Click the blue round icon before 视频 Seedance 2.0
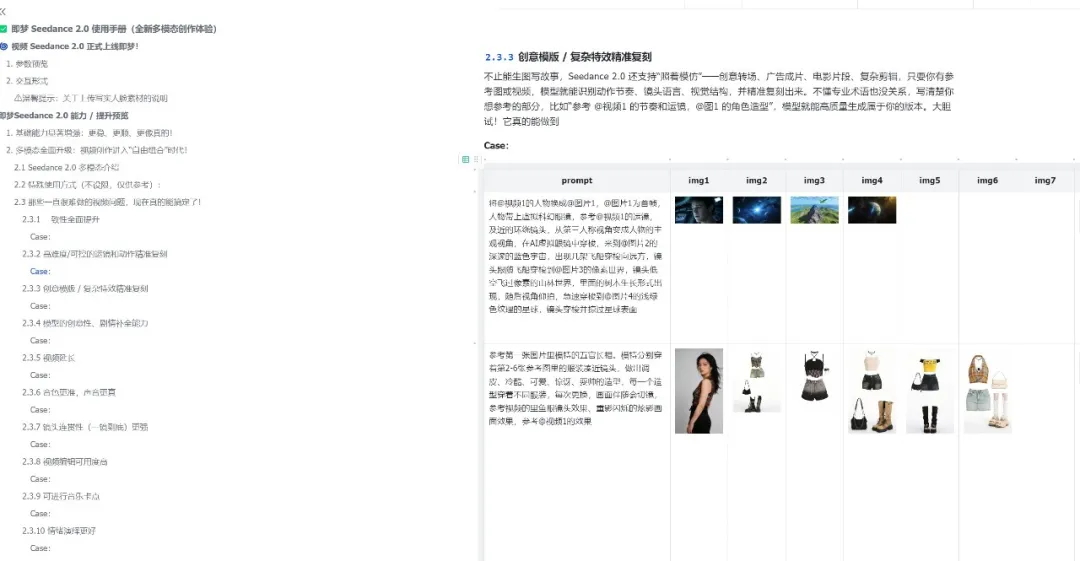The image size is (1080, 561). [x=4, y=46]
